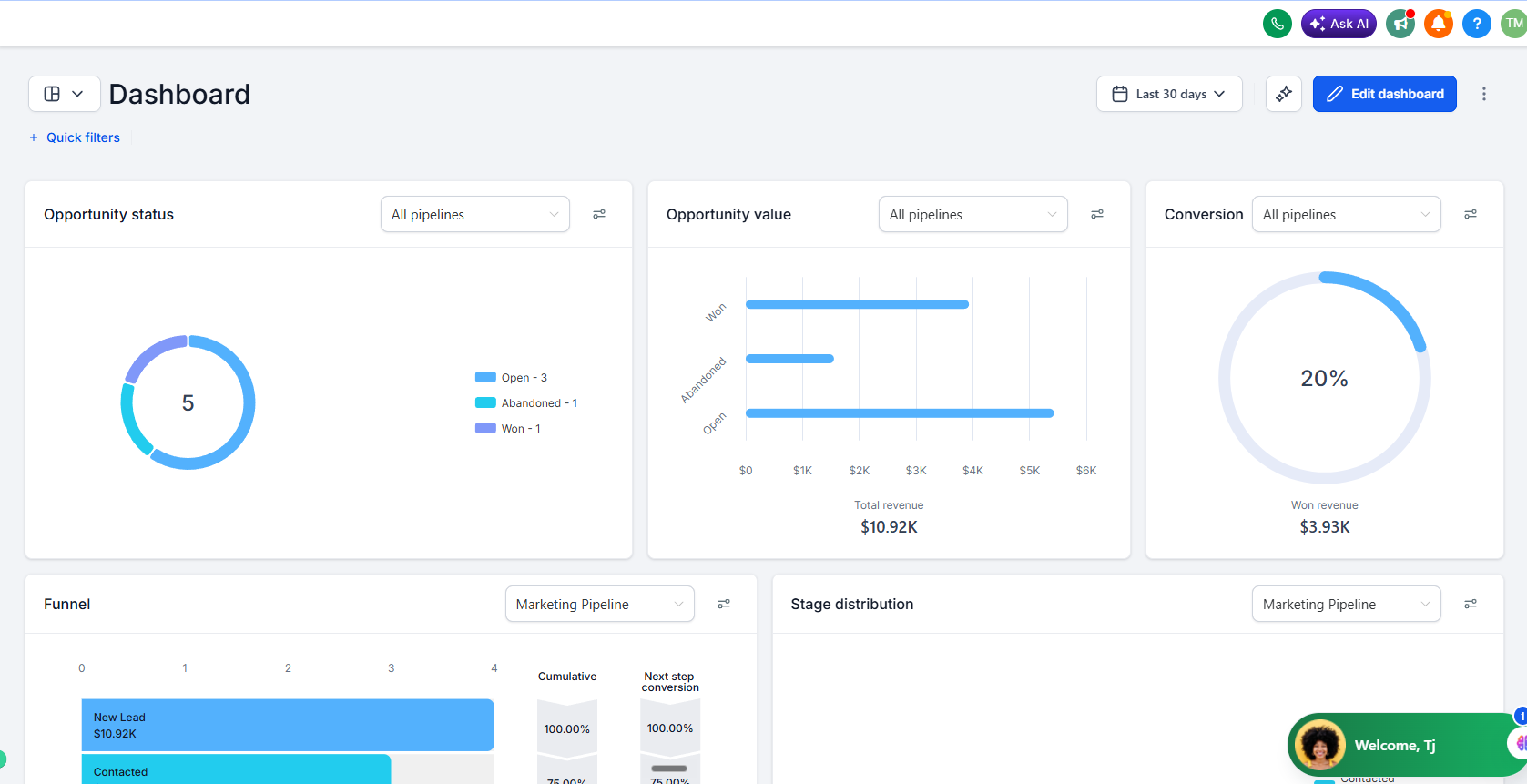
Task: Click the Dashboard page title
Action: click(x=179, y=94)
